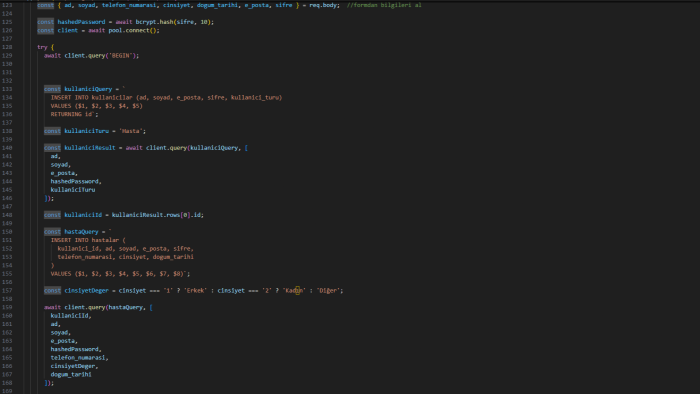Click 'soyad,' on line 162

(61, 332)
